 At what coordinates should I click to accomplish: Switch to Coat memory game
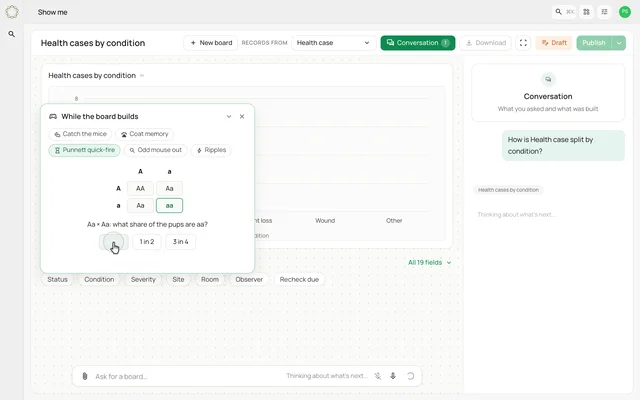click(144, 134)
